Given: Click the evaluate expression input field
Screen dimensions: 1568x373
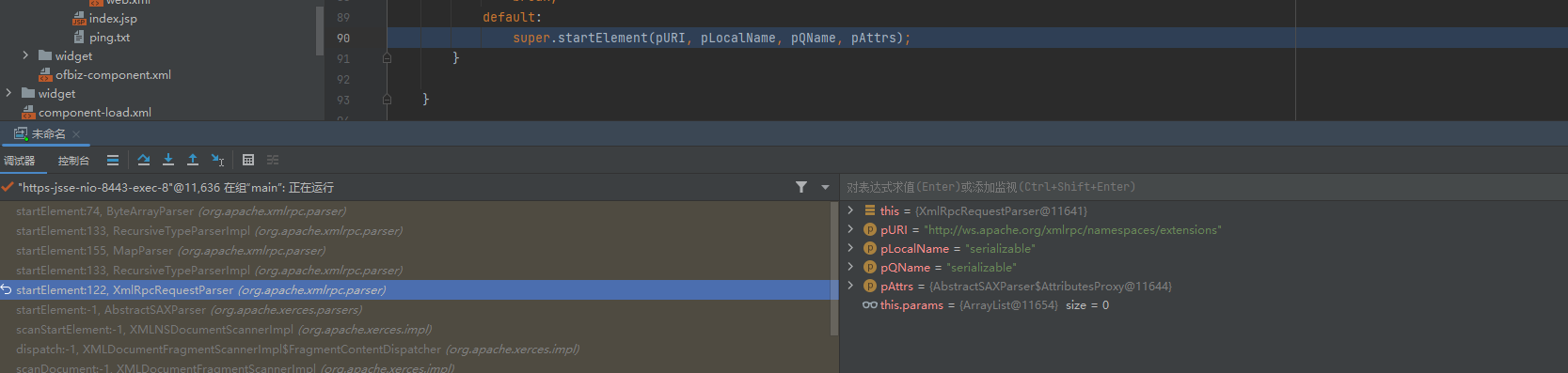Looking at the screenshot, I should coord(1204,187).
